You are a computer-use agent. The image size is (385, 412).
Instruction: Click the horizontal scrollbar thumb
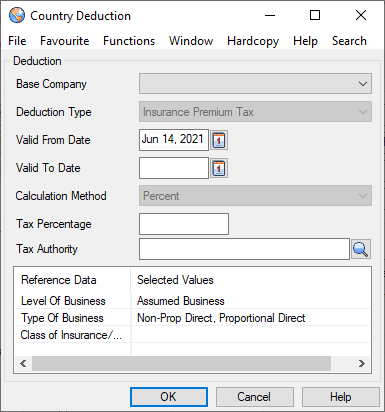(x=181, y=363)
